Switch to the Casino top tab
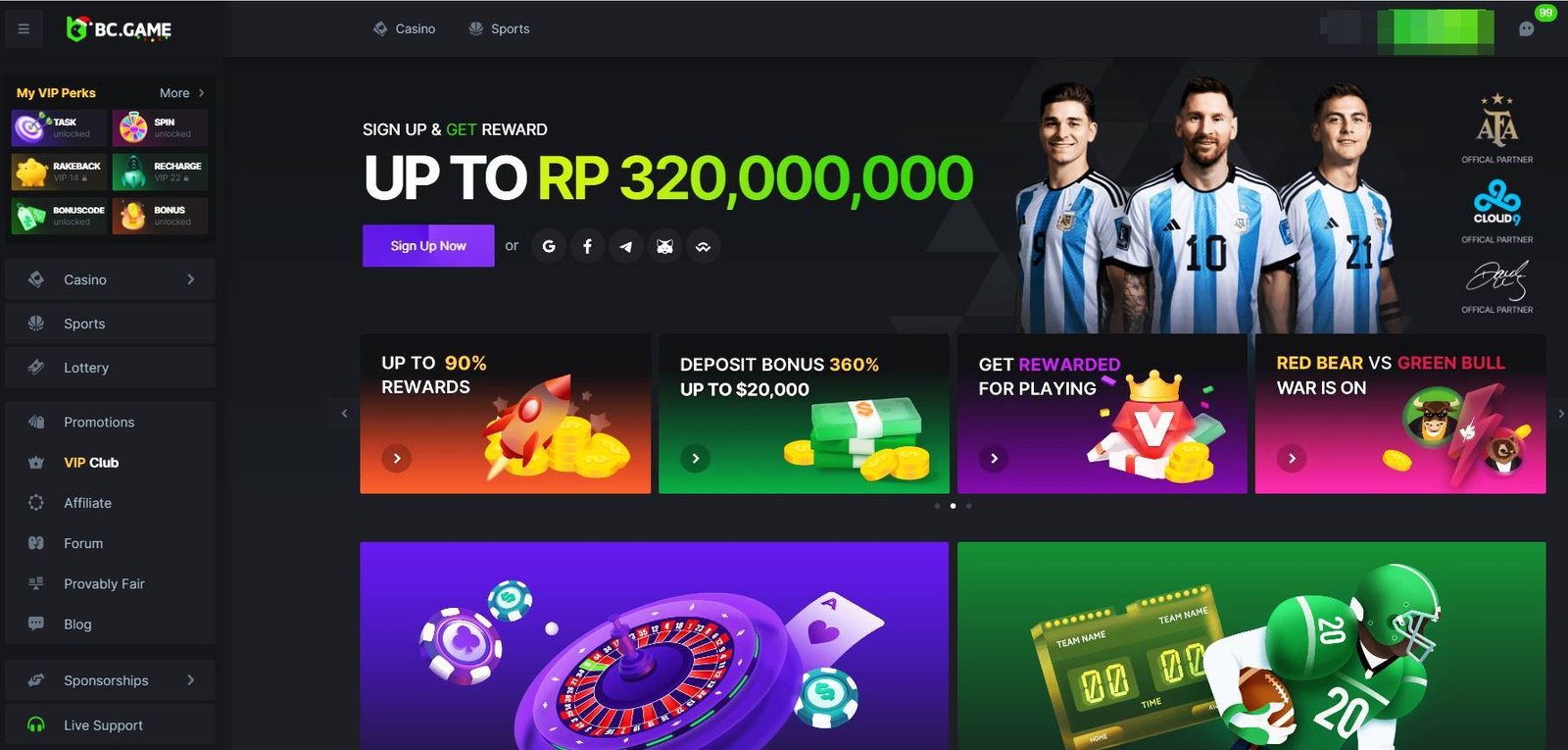 pyautogui.click(x=404, y=28)
